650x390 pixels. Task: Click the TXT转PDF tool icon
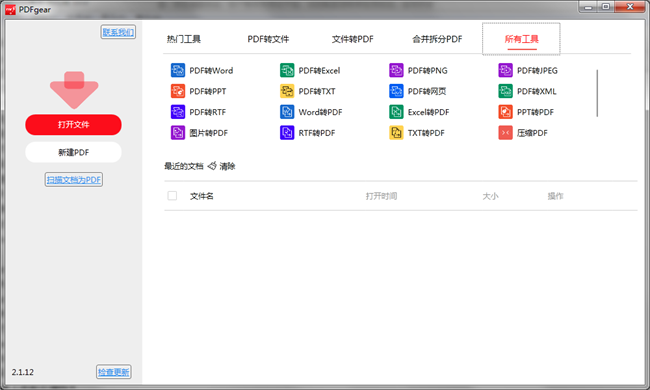pyautogui.click(x=396, y=133)
